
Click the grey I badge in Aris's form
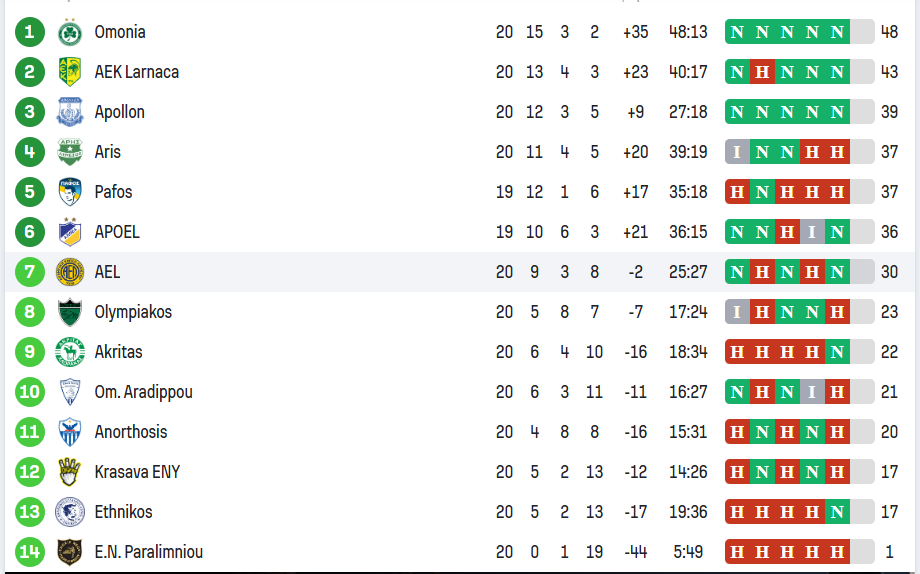(x=737, y=152)
